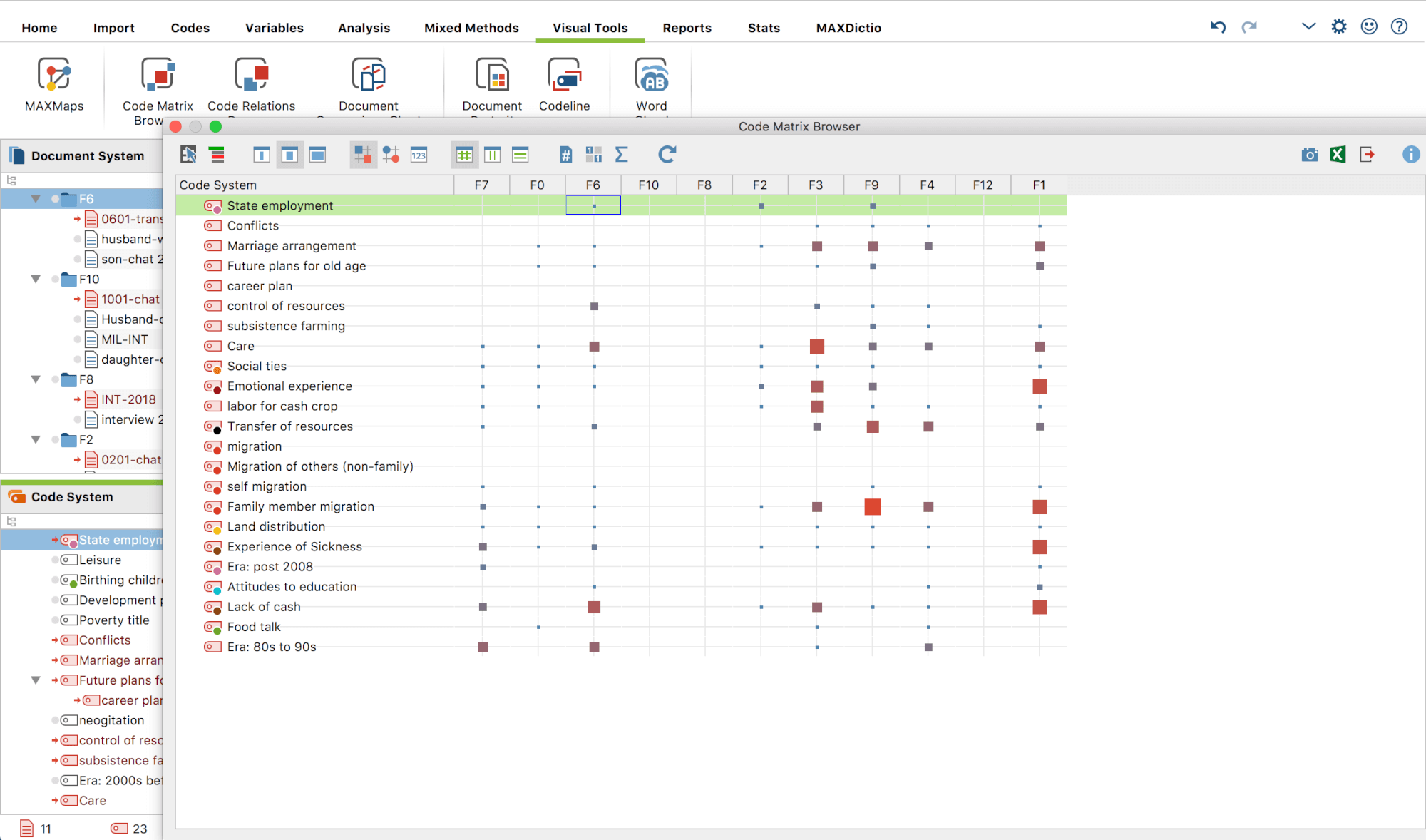
Task: Collapse the F2 document folder
Action: point(36,440)
